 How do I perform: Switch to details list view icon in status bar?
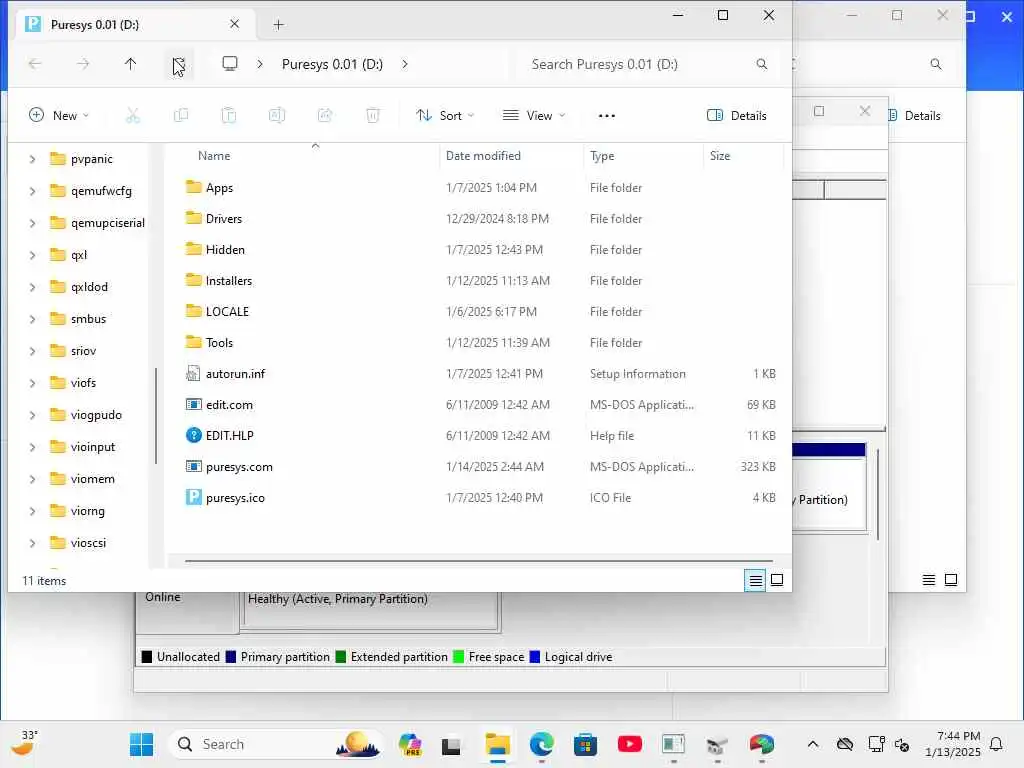[756, 580]
